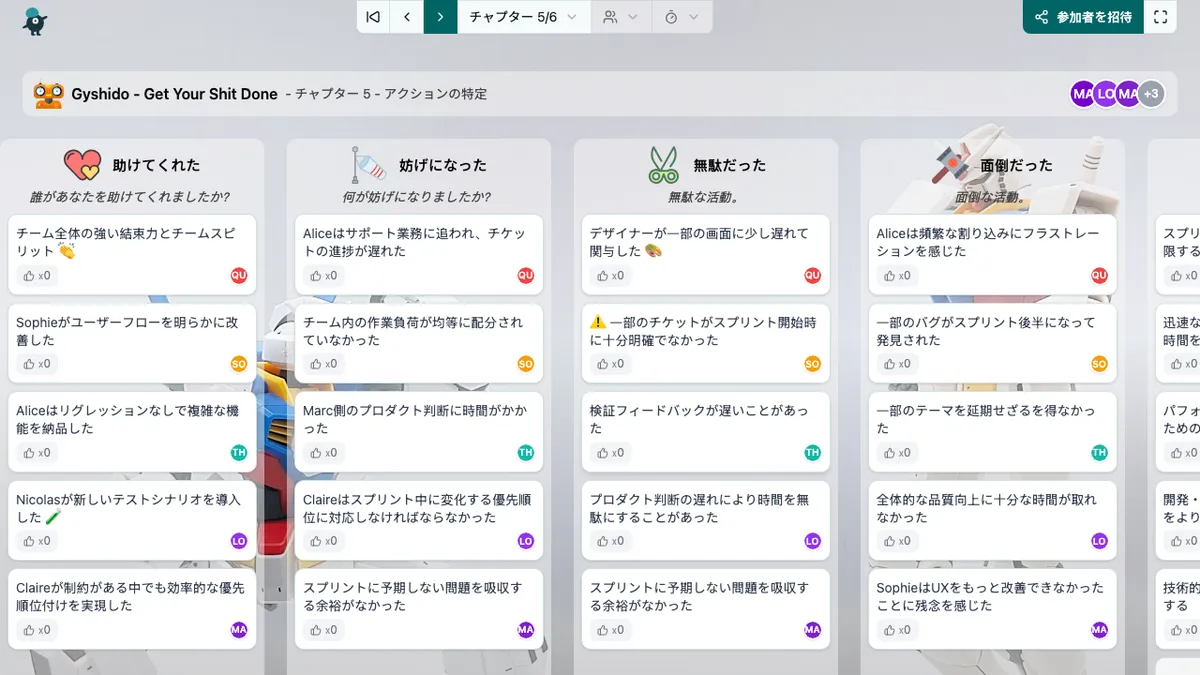Enter fullscreen mode icon
Image resolution: width=1200 pixels, height=675 pixels.
(1160, 17)
